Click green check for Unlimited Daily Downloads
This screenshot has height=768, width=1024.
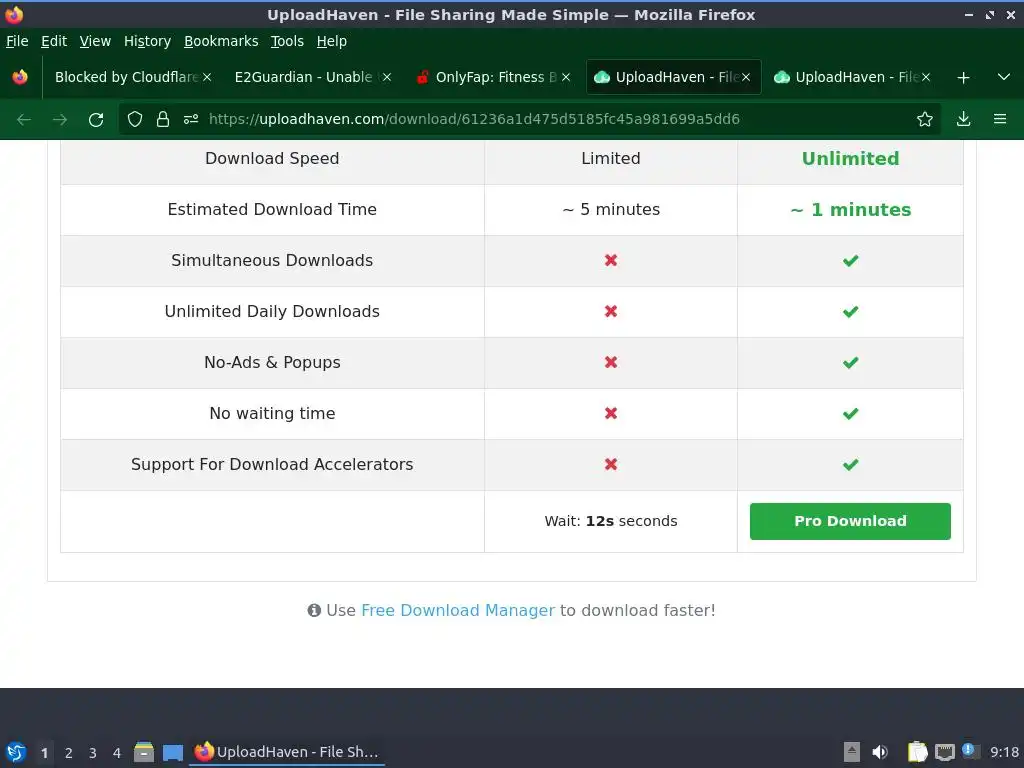[x=850, y=312]
